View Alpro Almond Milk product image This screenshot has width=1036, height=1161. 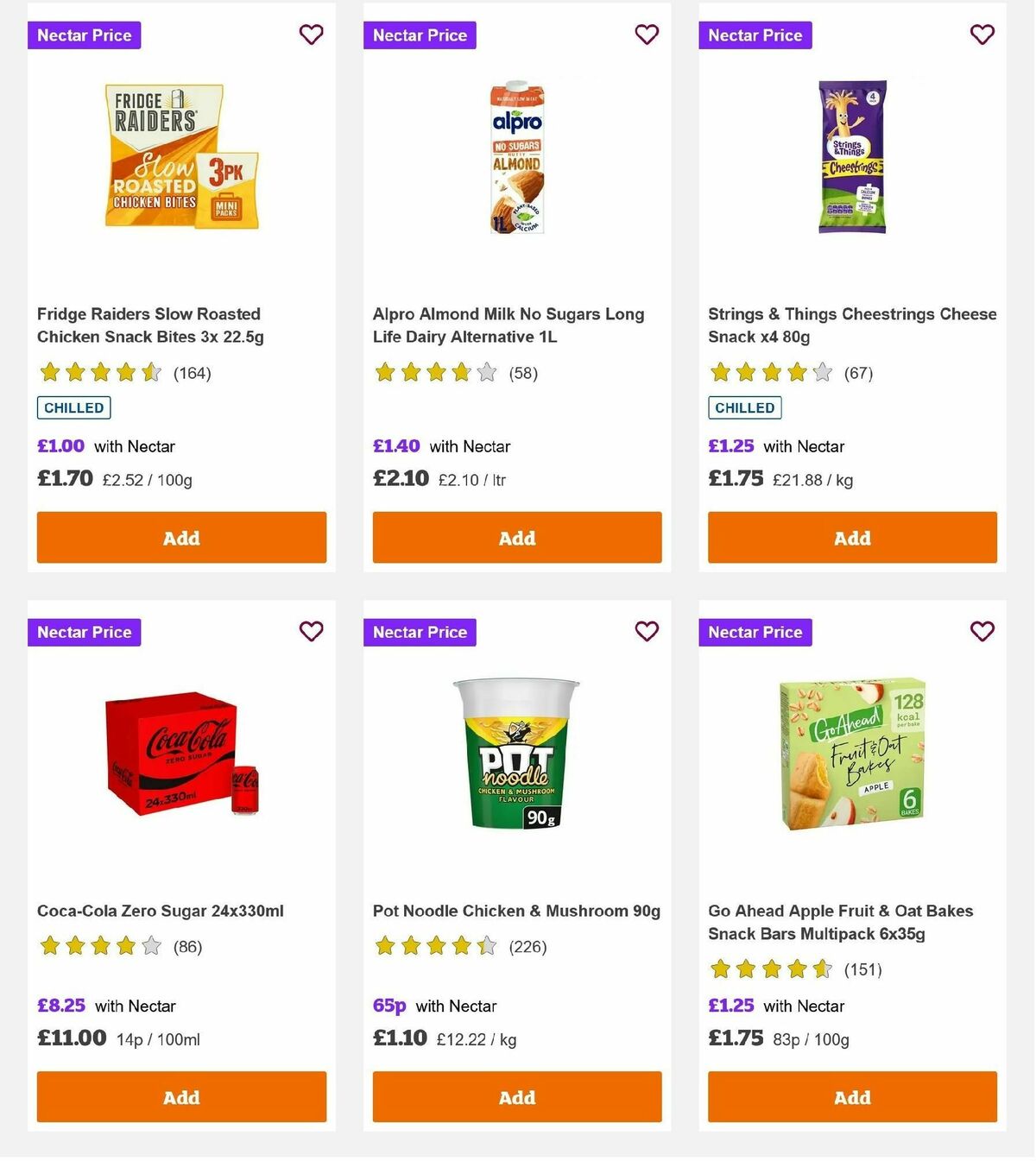click(x=516, y=155)
